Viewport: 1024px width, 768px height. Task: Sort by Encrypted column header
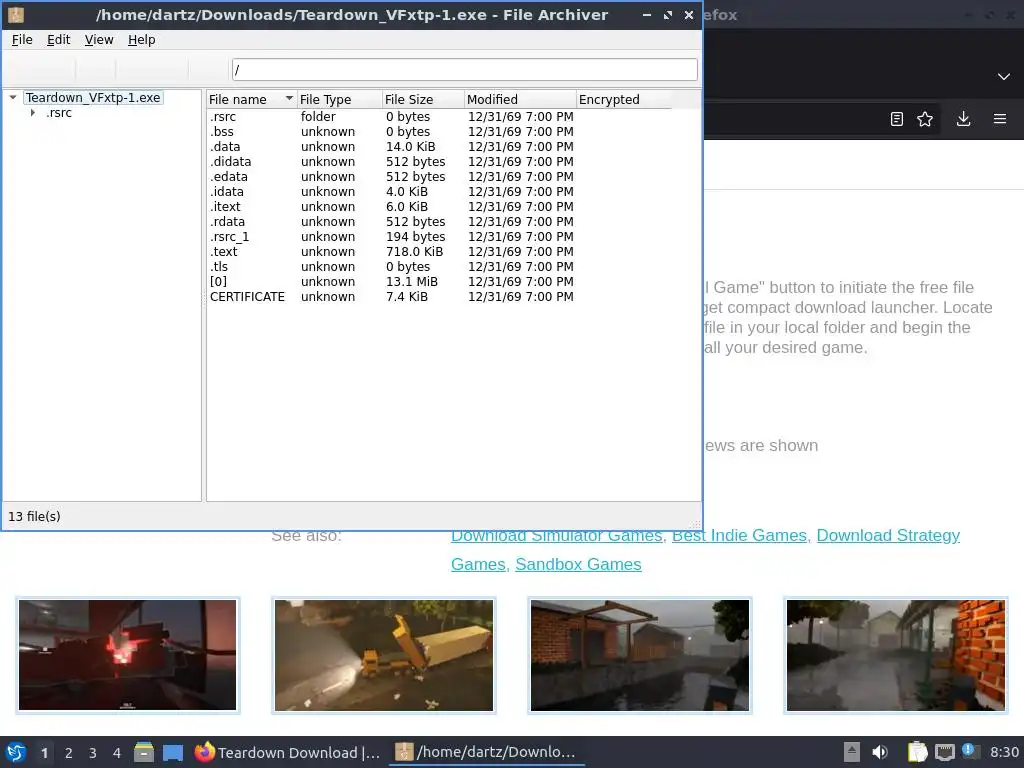pos(624,99)
